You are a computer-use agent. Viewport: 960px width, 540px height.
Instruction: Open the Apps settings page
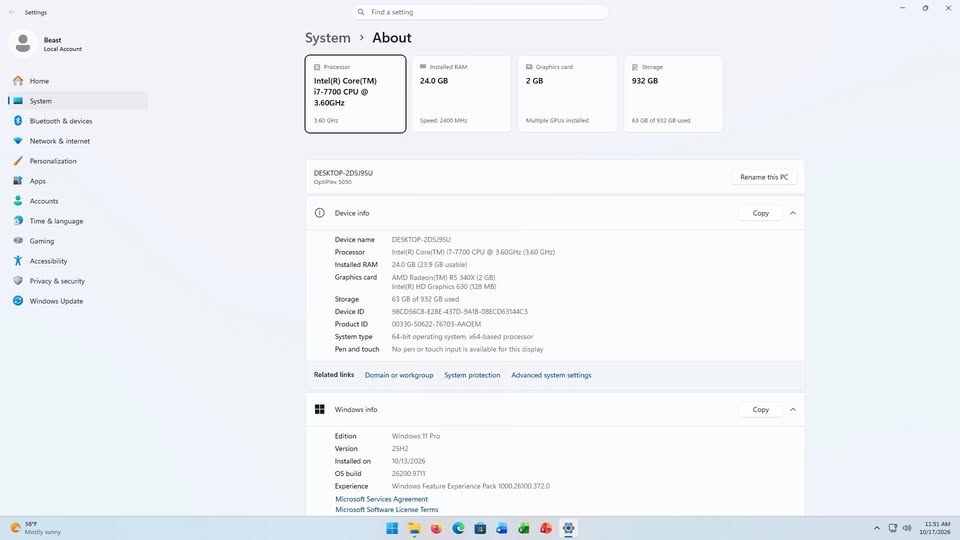coord(78,181)
